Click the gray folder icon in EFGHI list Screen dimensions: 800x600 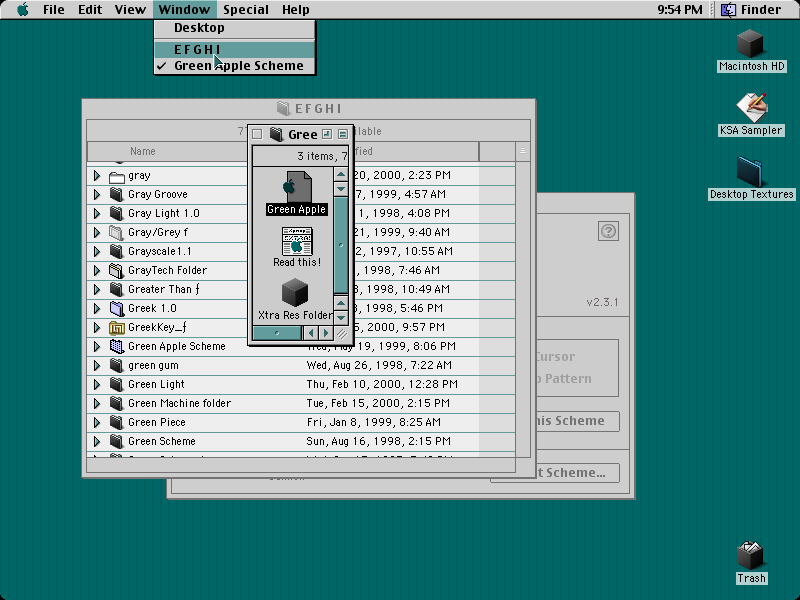coord(117,176)
